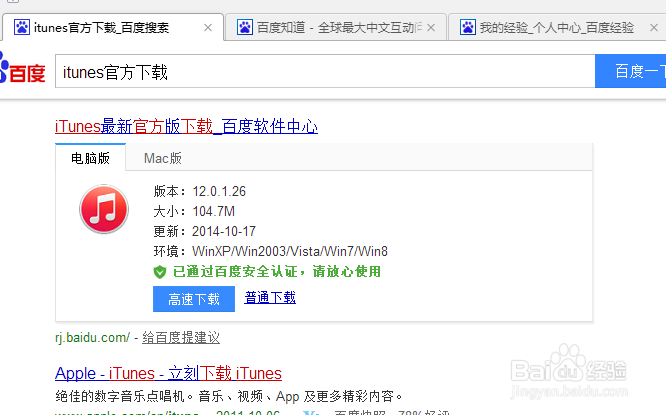Image resolution: width=666 pixels, height=415 pixels.
Task: Switch to the itunes官方下载_百度搜索 tab
Action: 113,28
